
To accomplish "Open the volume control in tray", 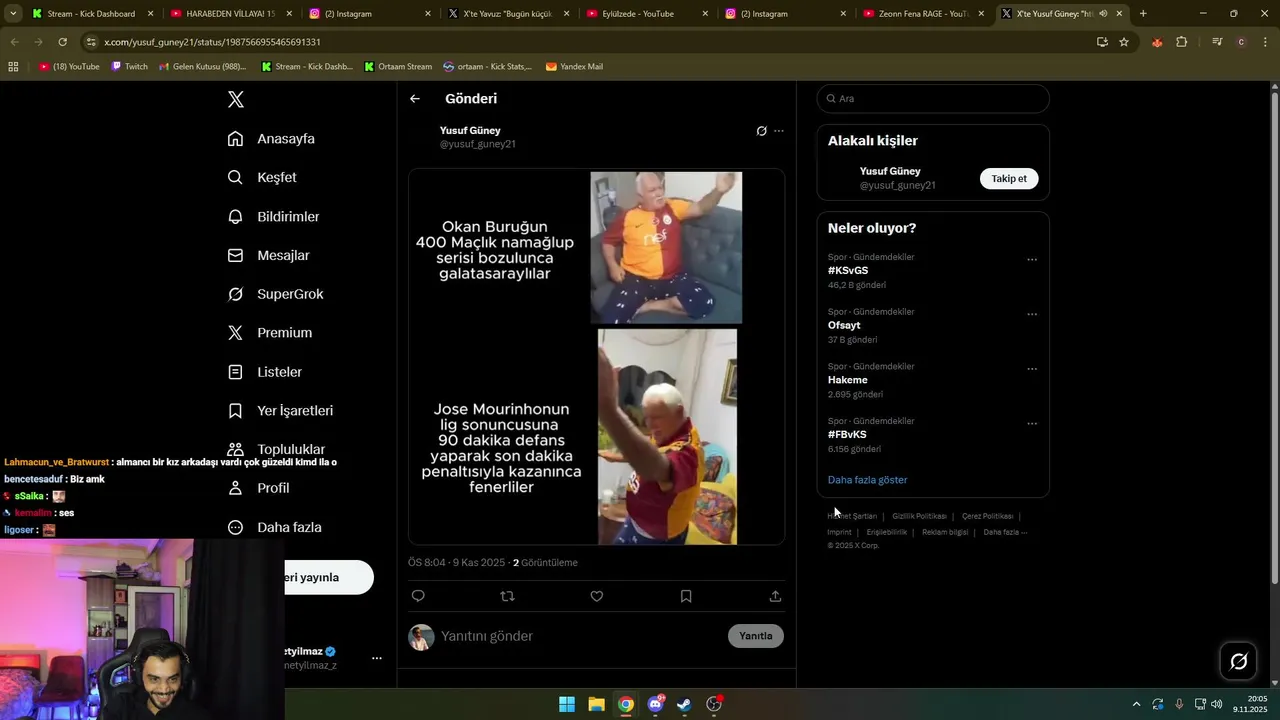I will (1217, 704).
